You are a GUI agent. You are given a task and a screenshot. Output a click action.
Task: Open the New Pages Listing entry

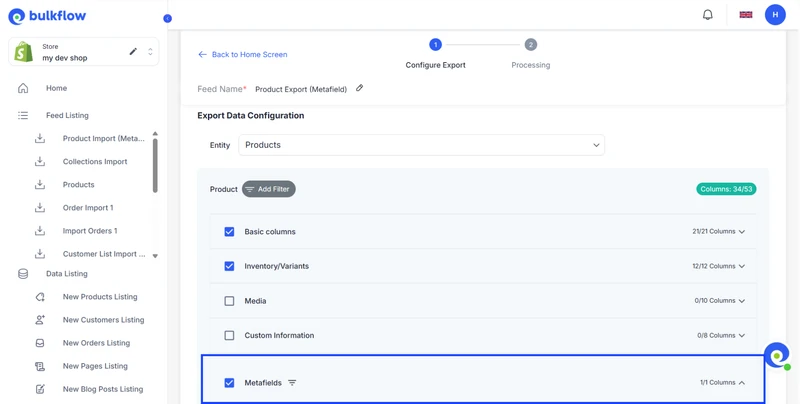[95, 366]
